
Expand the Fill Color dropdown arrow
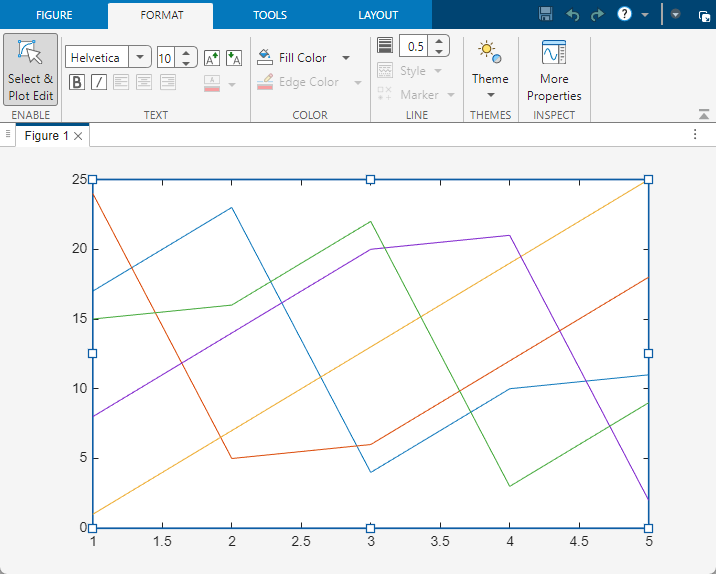point(346,58)
